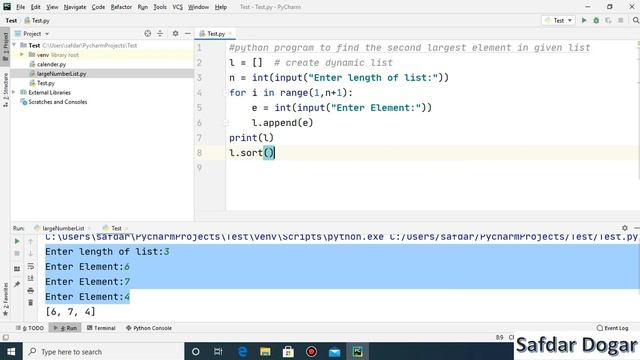
Task: Toggle scroll to end in console
Action: coord(31,278)
